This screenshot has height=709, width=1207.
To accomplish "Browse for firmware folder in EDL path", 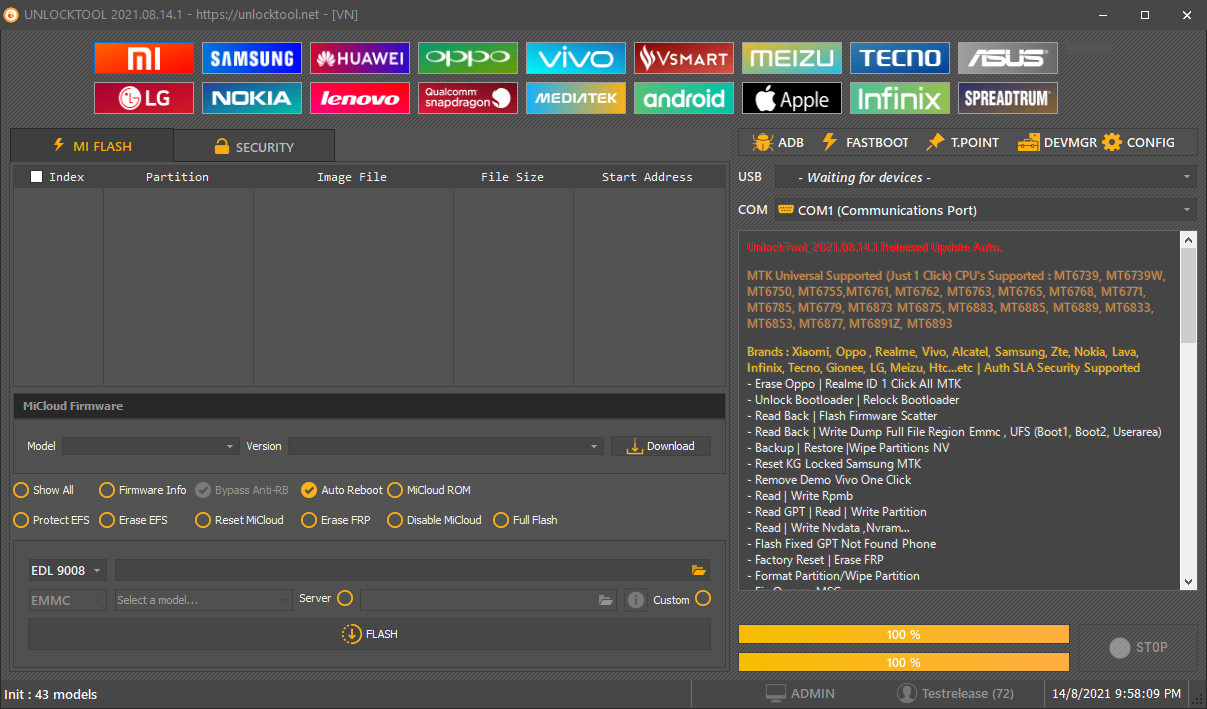I will pyautogui.click(x=698, y=570).
